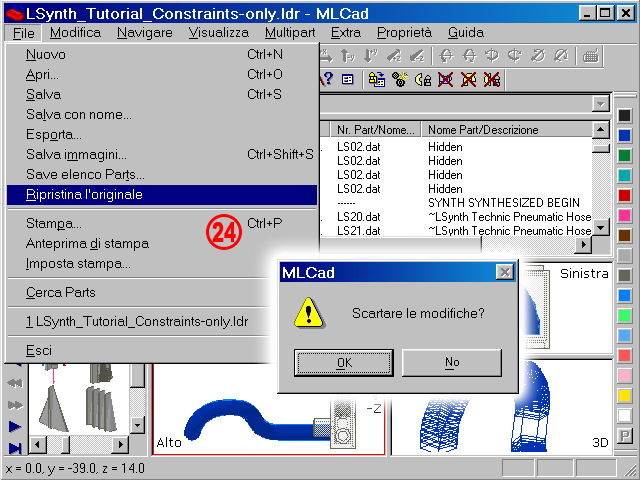This screenshot has width=640, height=480.
Task: Click the 3D view pane
Action: [x=502, y=407]
